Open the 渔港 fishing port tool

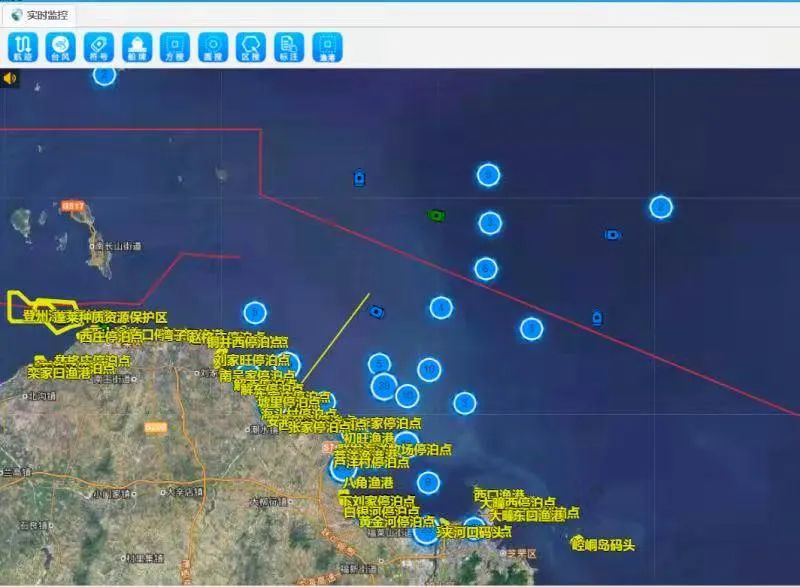(x=328, y=47)
